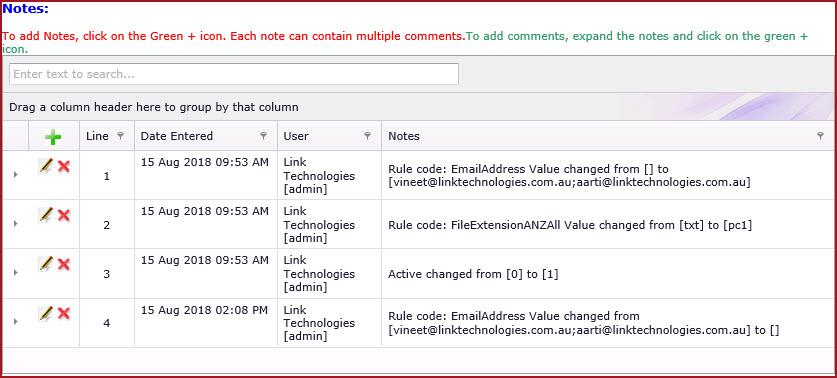
Task: Delete note line 4 with red X
Action: pyautogui.click(x=64, y=313)
